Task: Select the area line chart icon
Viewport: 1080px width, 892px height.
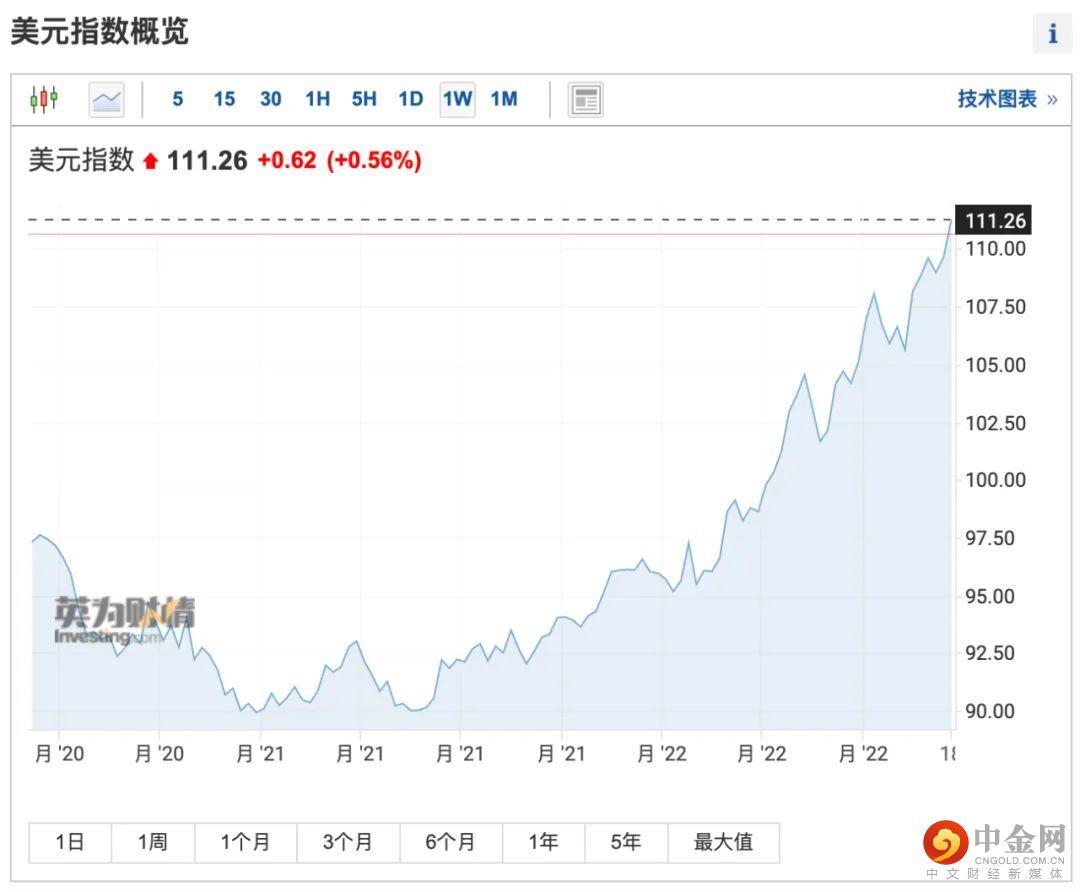Action: click(107, 100)
